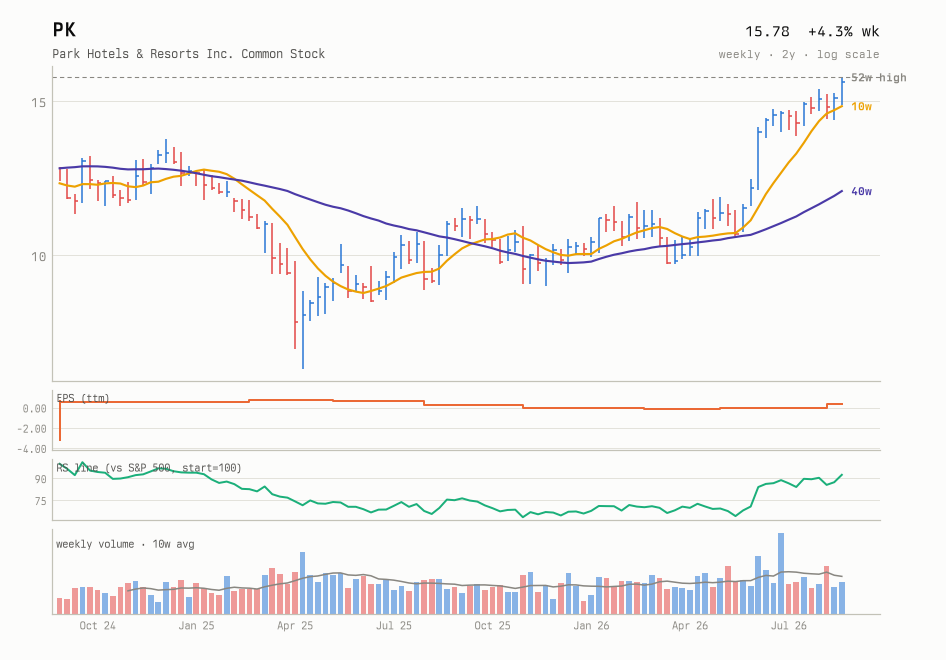Click the 'Oct 24' date axis label
This screenshot has width=946, height=660.
(97, 626)
